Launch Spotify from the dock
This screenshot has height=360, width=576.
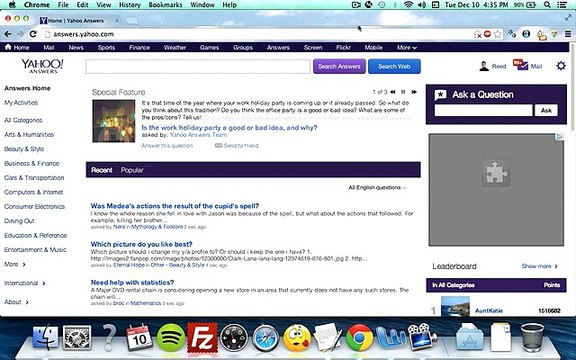click(x=171, y=337)
